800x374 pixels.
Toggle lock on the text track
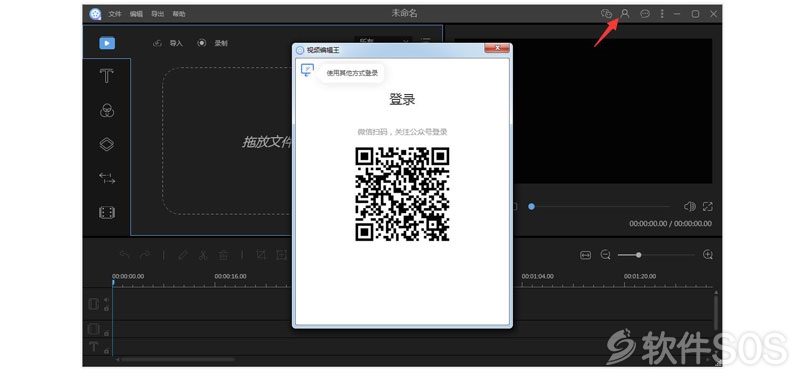(106, 351)
